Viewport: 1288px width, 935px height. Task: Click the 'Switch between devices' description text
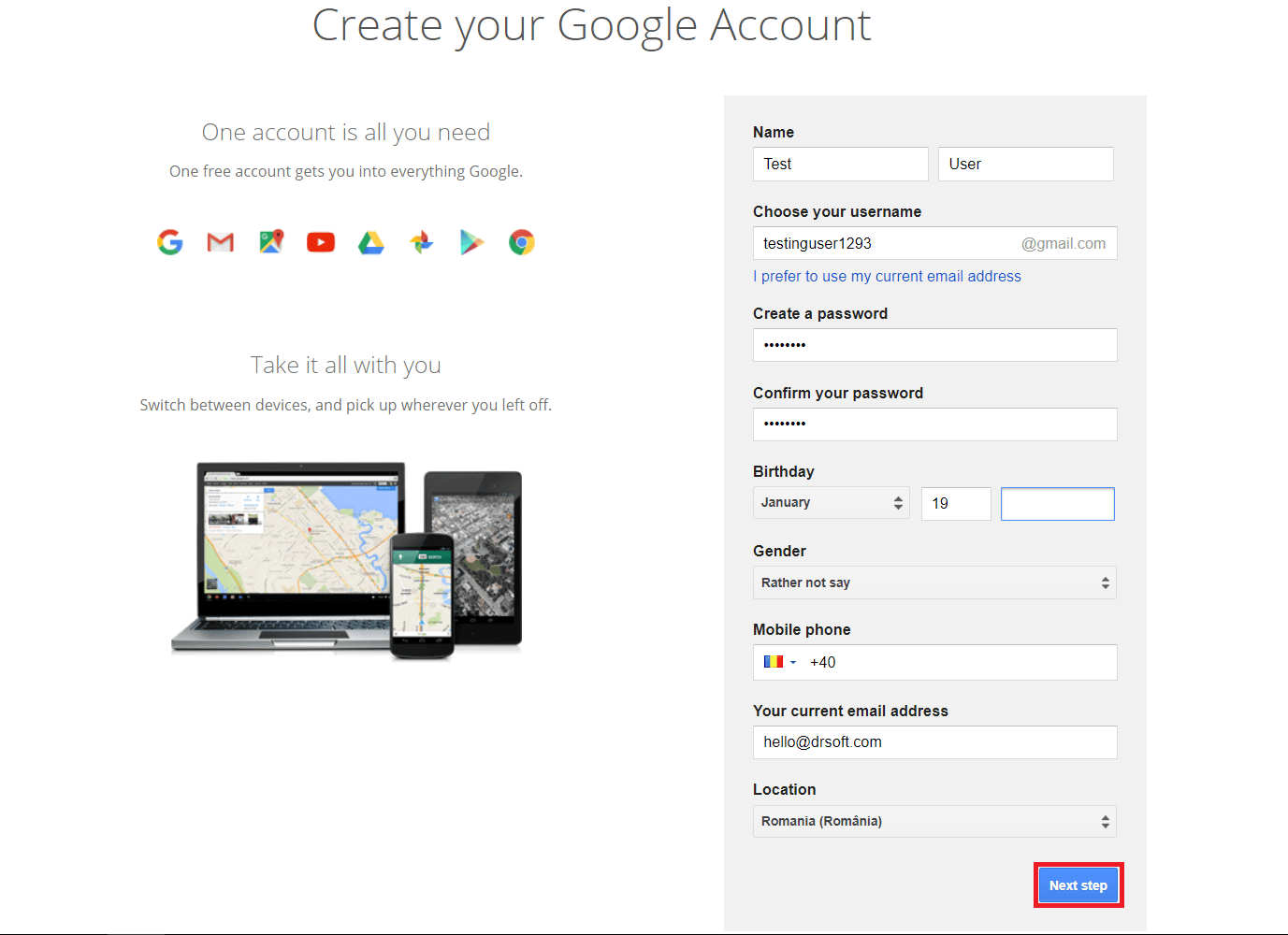346,406
